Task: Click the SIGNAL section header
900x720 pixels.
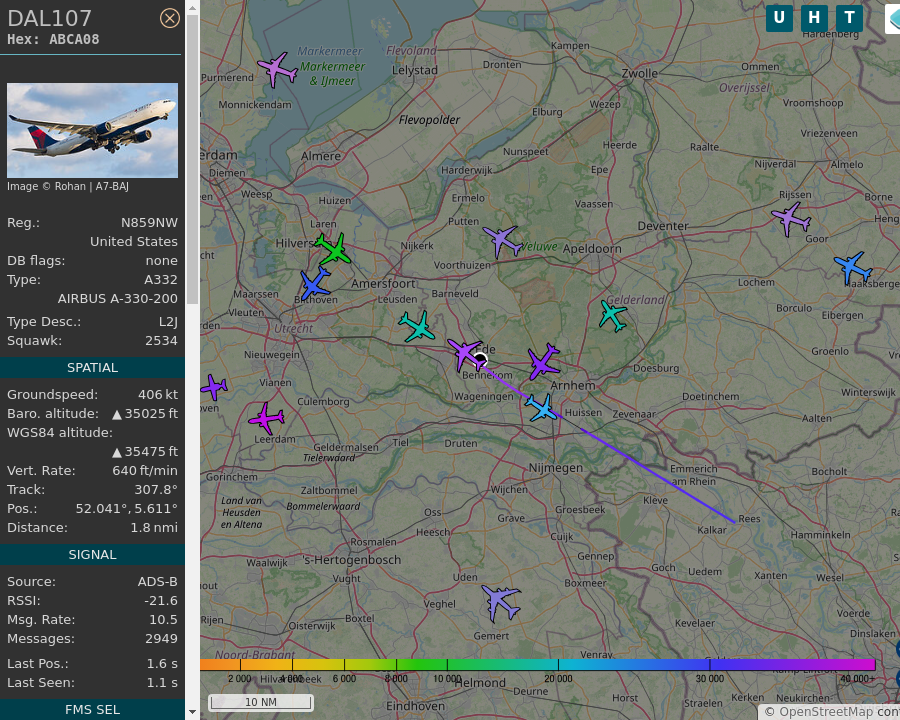Action: tap(92, 555)
